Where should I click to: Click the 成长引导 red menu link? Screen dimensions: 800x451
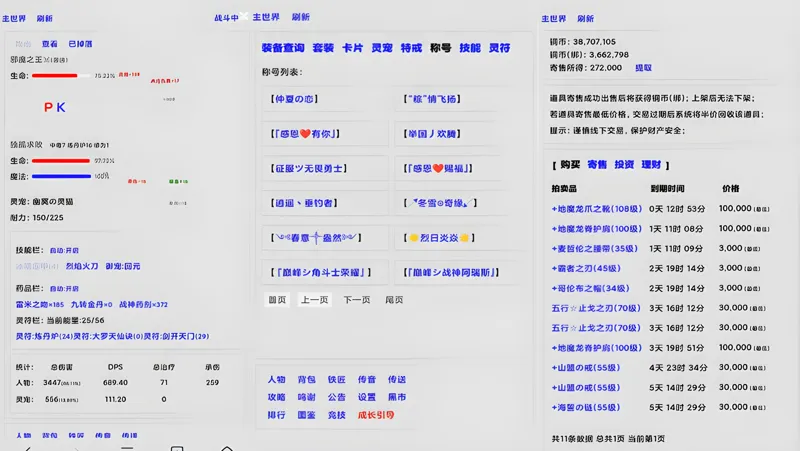[376, 415]
